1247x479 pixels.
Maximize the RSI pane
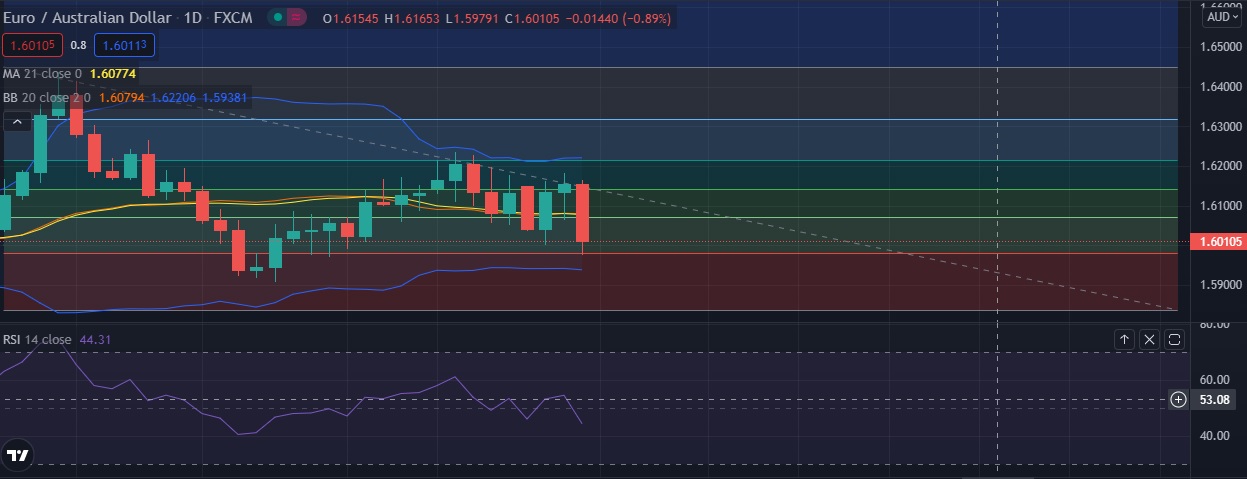(x=1174, y=340)
